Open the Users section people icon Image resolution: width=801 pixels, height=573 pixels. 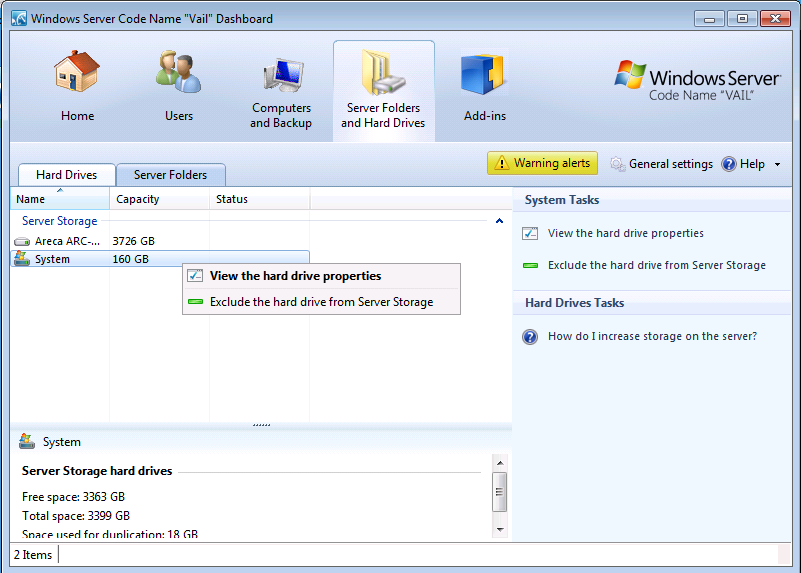[x=178, y=71]
